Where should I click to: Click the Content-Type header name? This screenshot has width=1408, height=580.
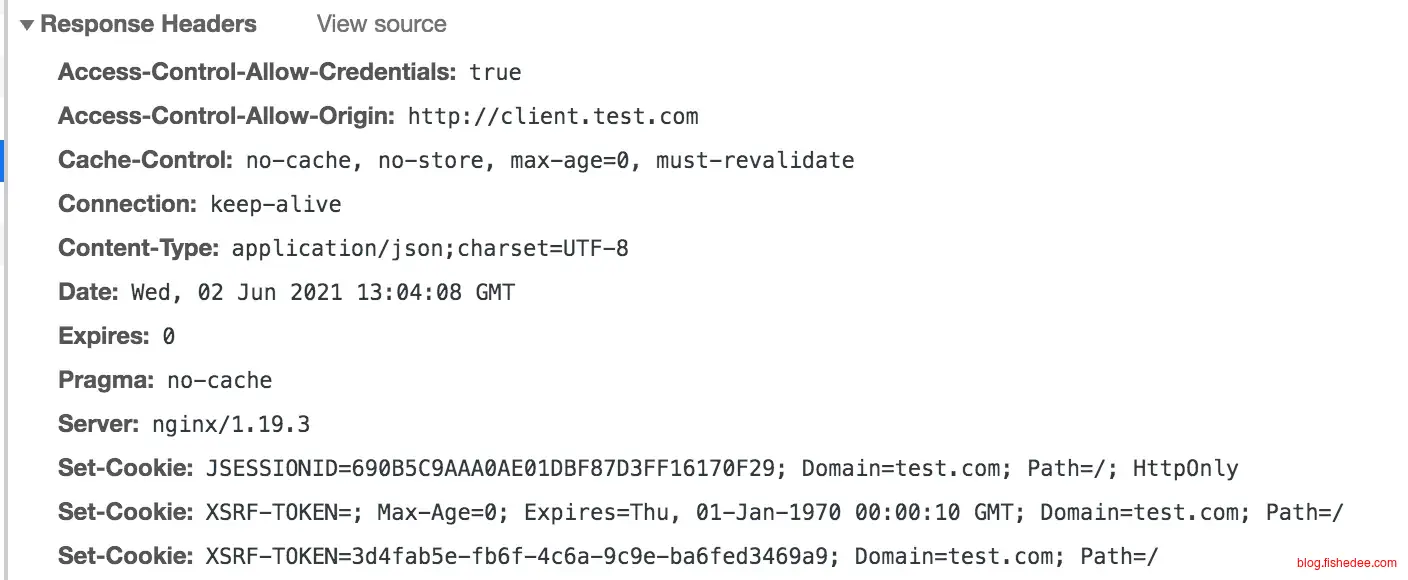click(138, 248)
